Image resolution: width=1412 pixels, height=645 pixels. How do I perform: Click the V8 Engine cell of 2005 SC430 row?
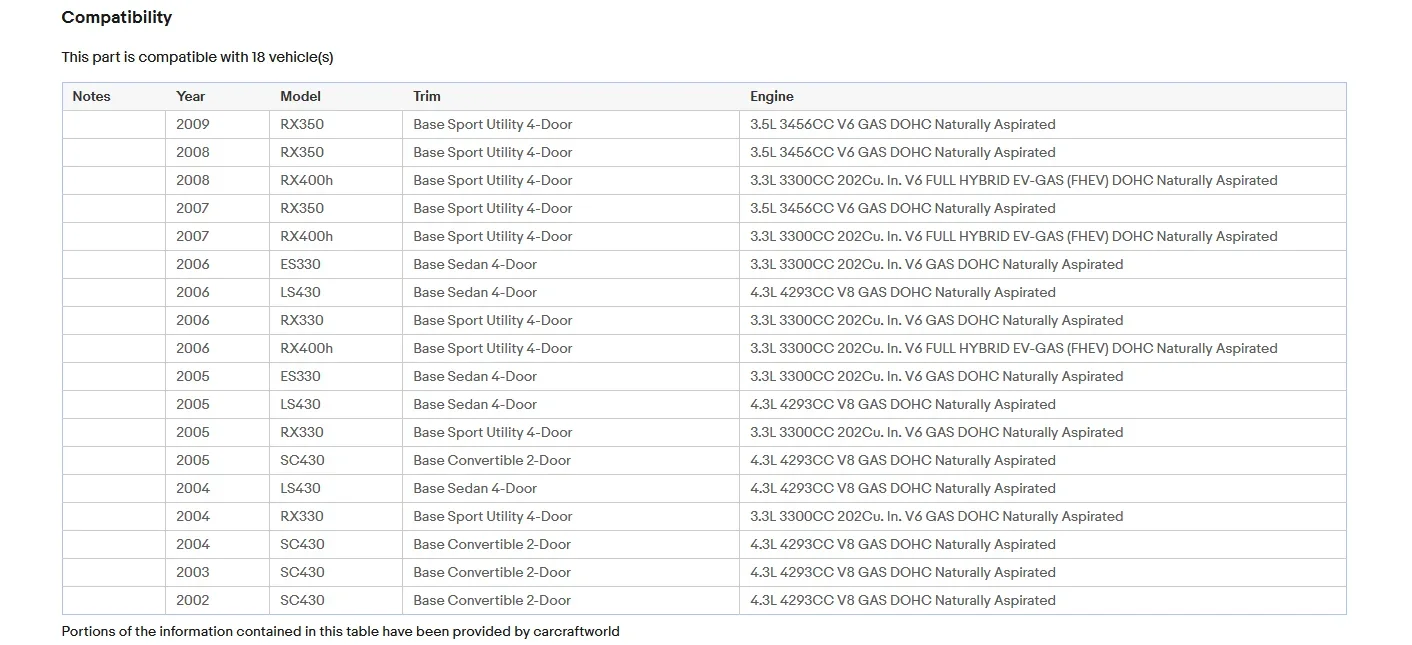[1043, 461]
